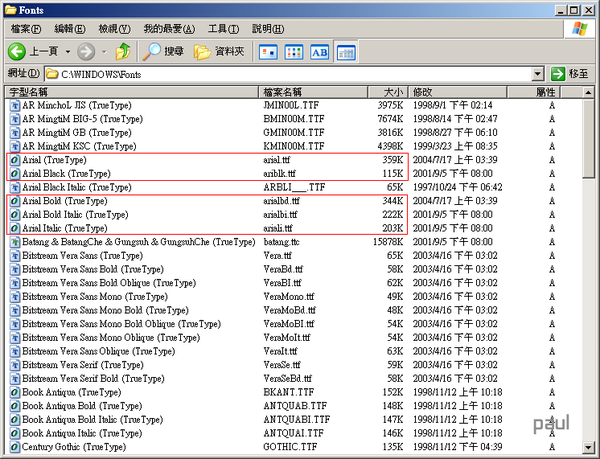This screenshot has height=459, width=600.
Task: Switch to Large Icons view
Action: tap(268, 52)
